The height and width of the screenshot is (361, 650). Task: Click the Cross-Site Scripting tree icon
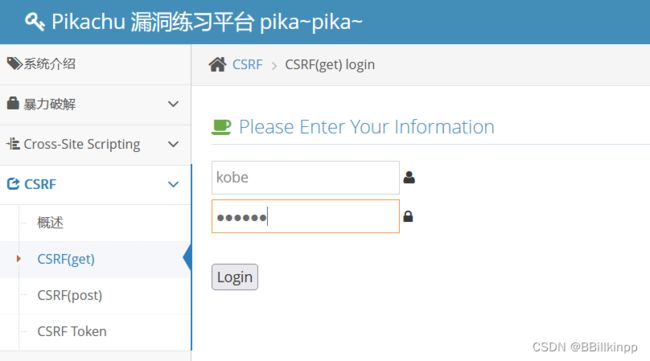(13, 144)
